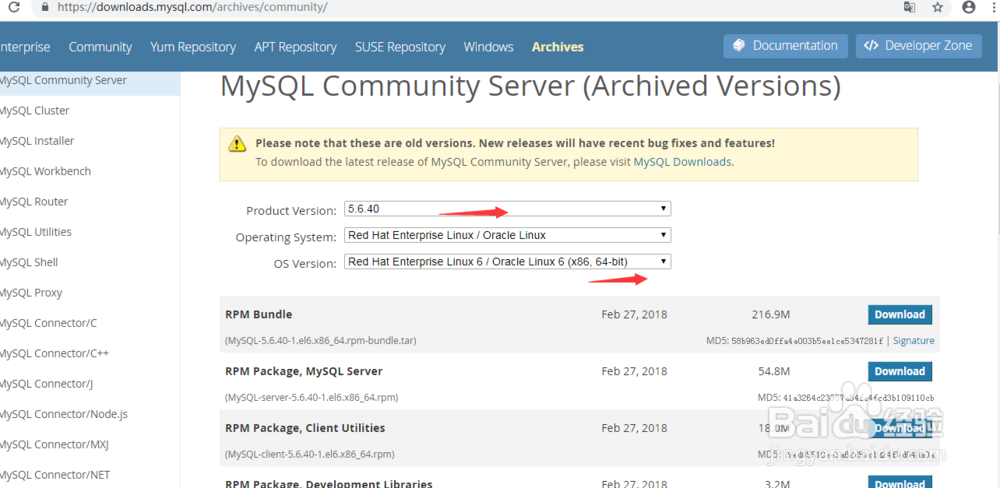Open MySQL Connector/MXJ in sidebar

[54, 445]
